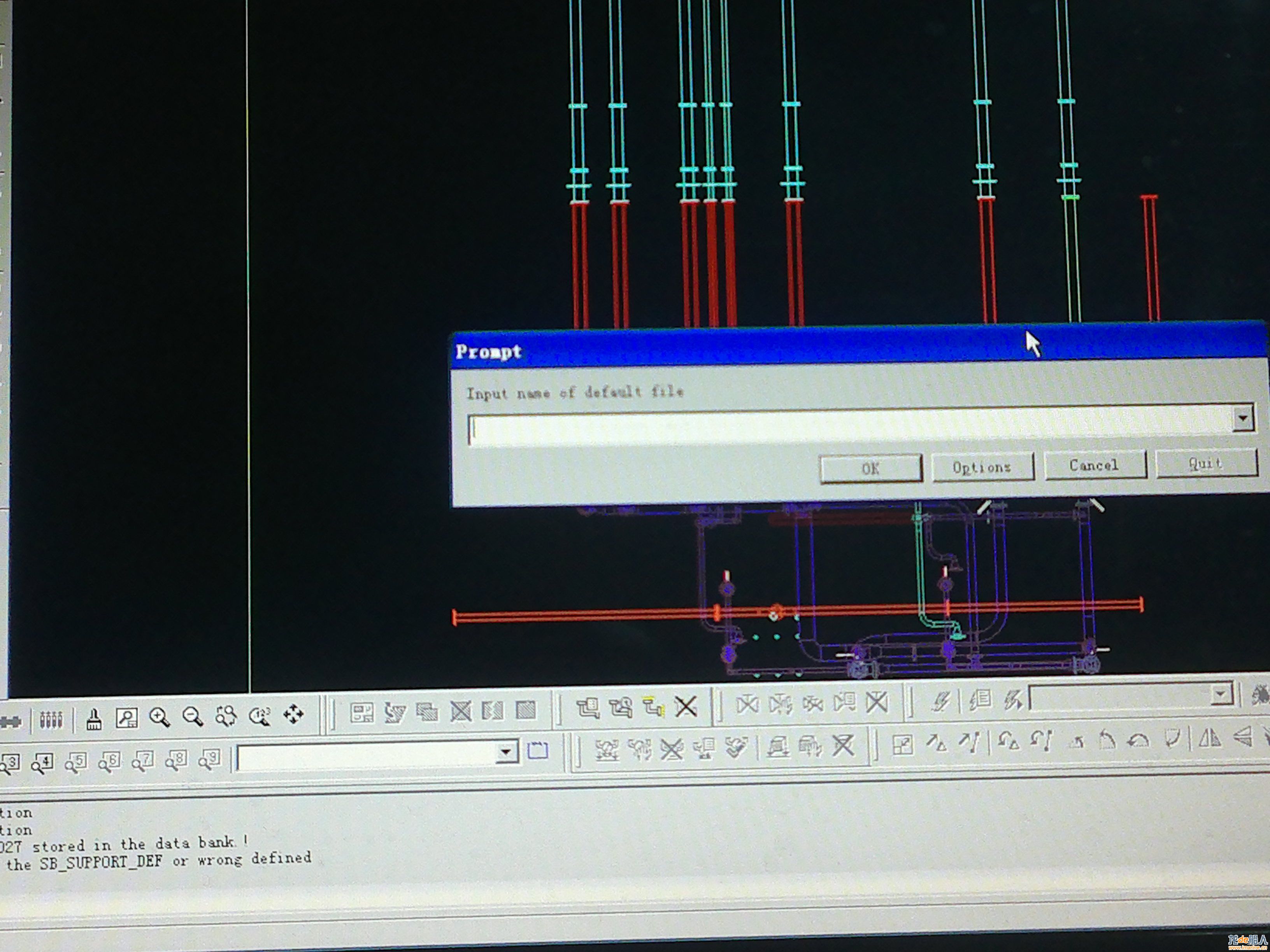Click the rotate view zoom icon
This screenshot has height=952, width=1270.
click(x=226, y=716)
